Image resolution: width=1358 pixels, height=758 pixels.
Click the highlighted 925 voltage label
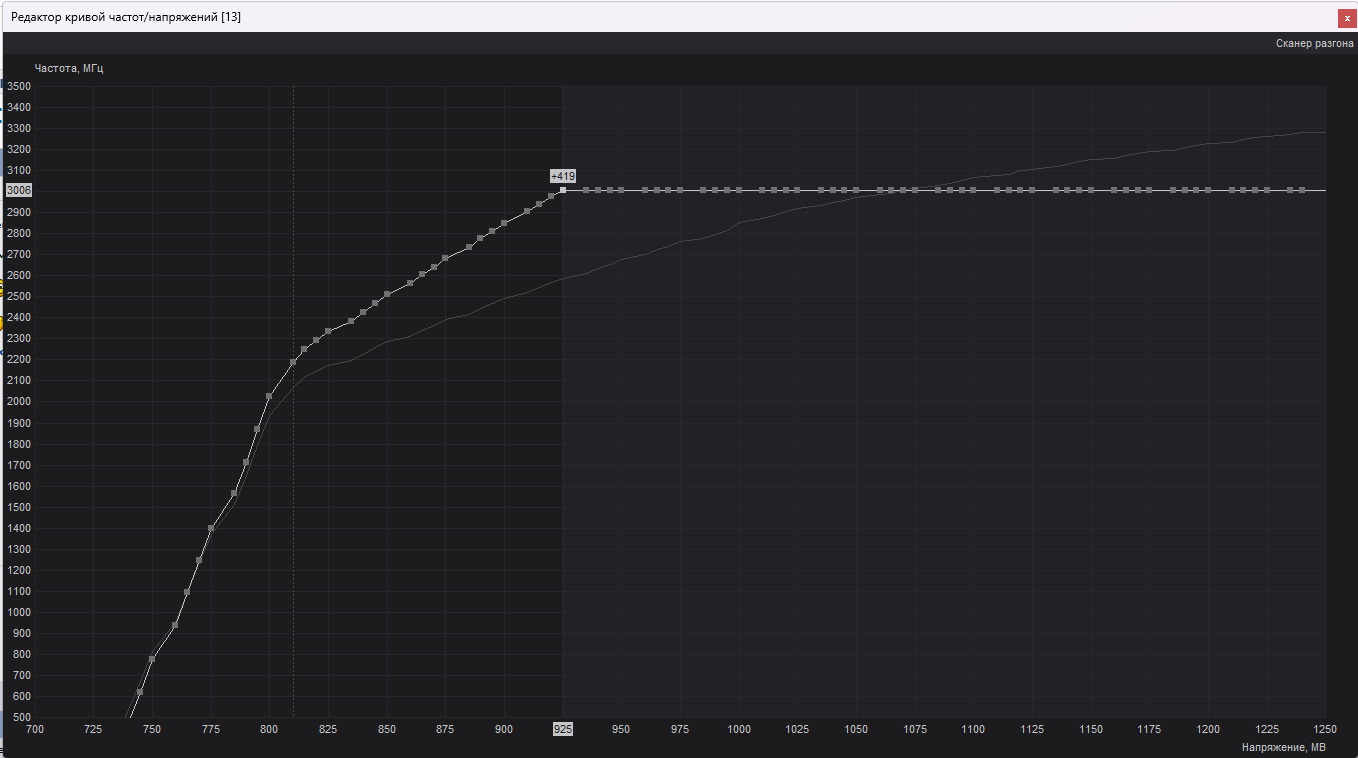click(x=562, y=729)
